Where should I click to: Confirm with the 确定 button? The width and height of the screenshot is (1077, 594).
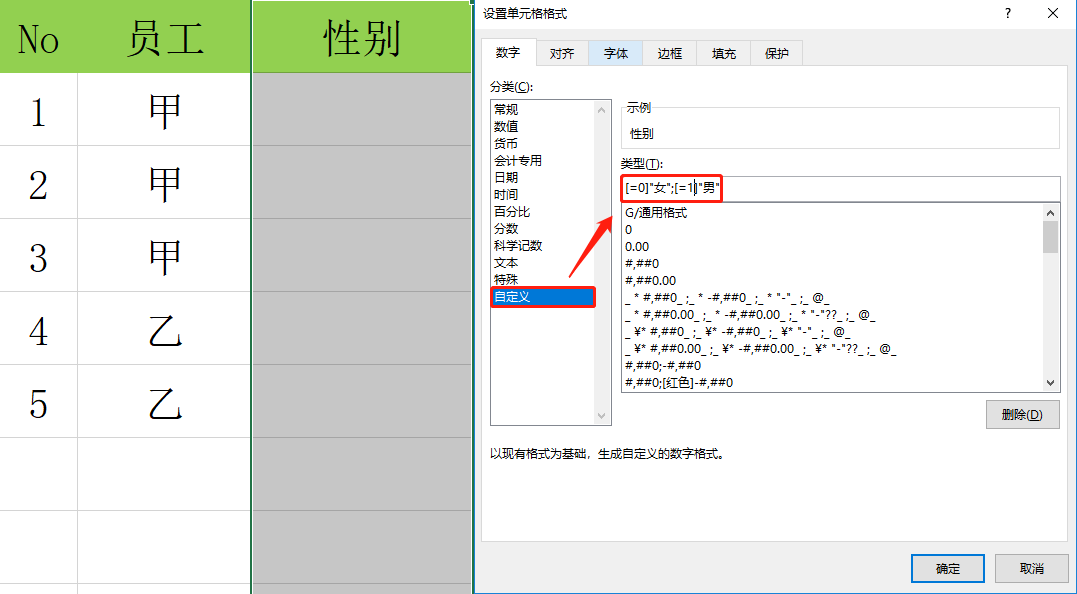(x=948, y=569)
